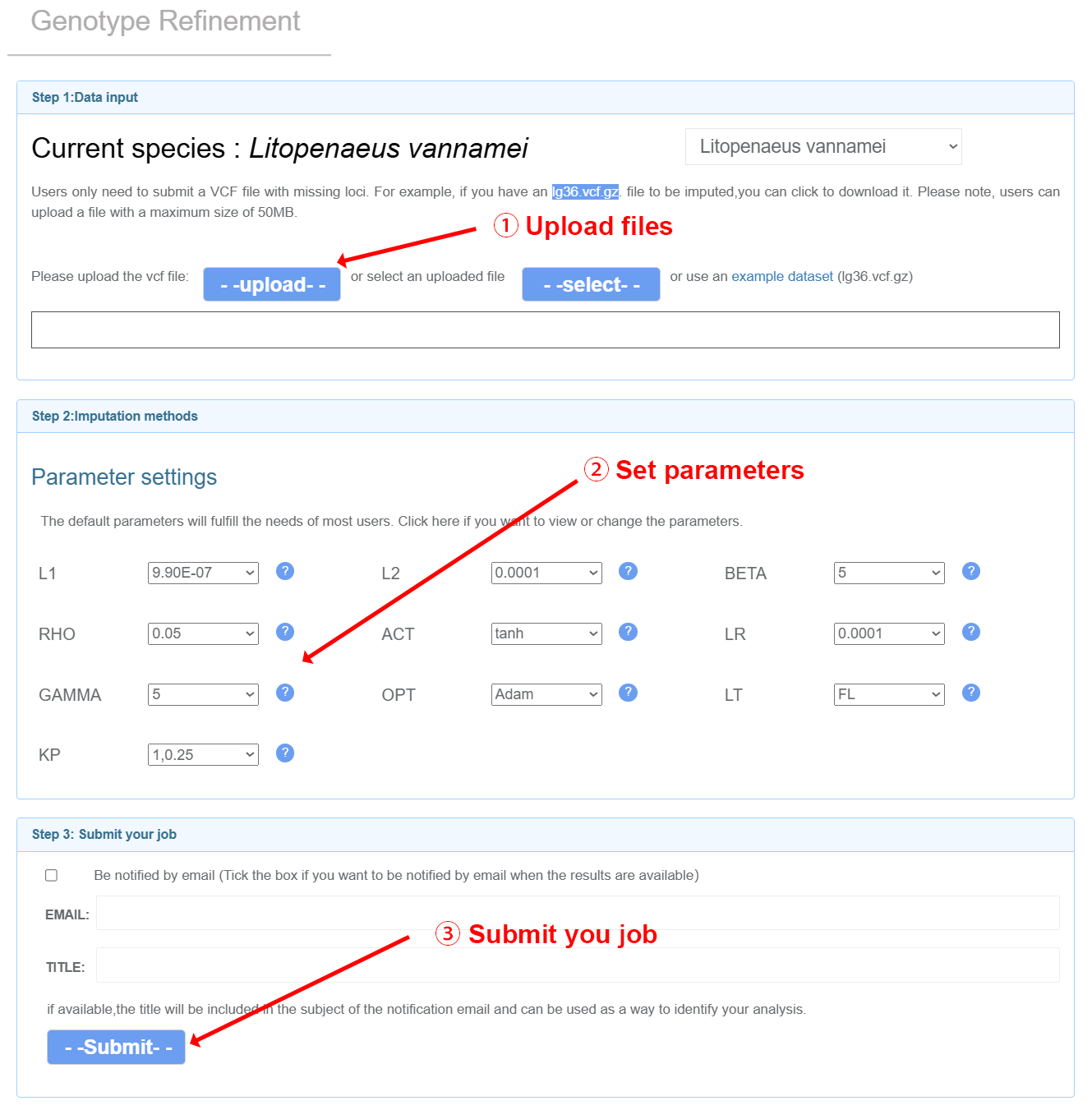1092x1110 pixels.
Task: Open the example dataset link
Action: tap(782, 276)
